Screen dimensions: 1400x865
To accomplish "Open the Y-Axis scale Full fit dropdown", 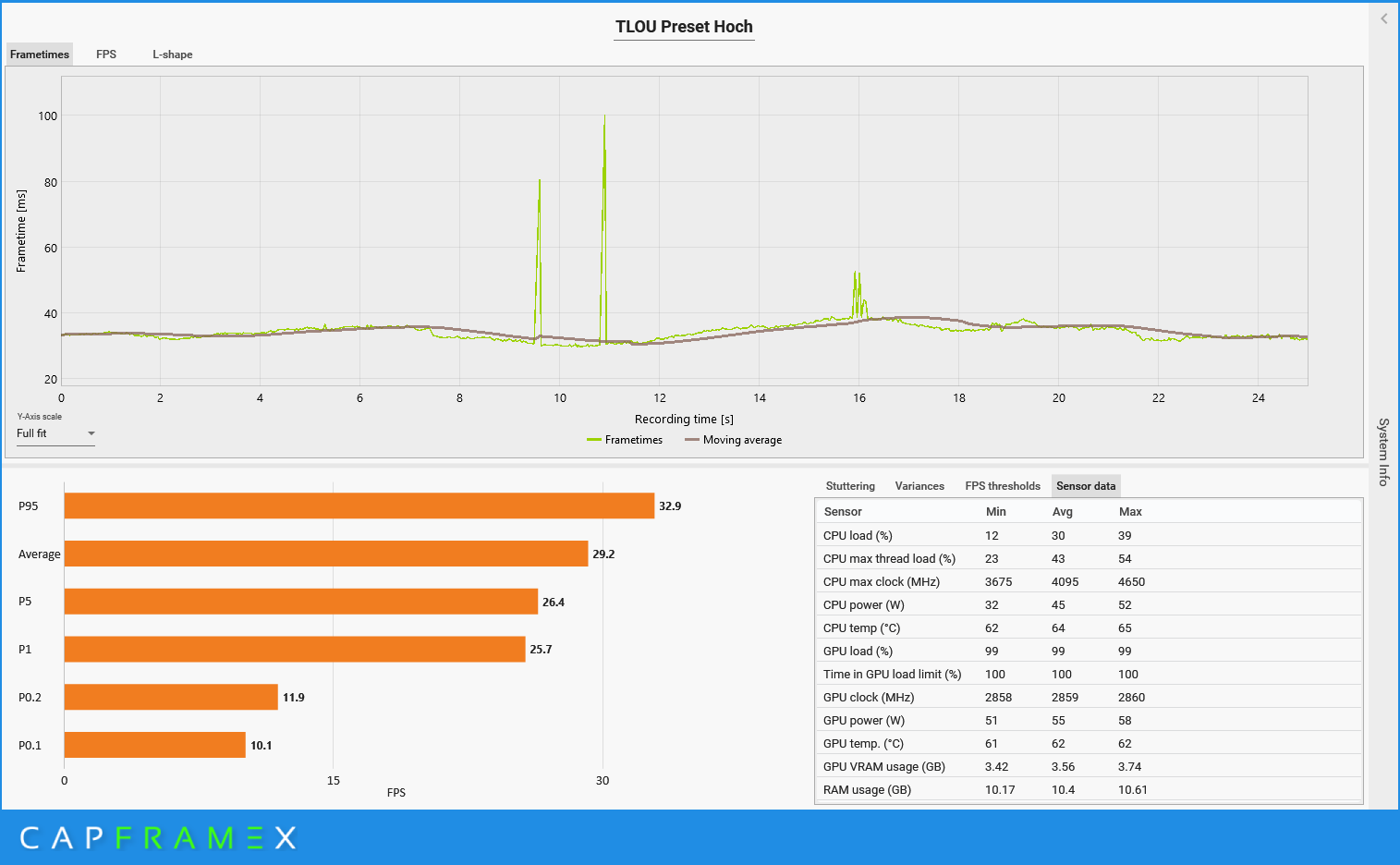I will tap(55, 433).
